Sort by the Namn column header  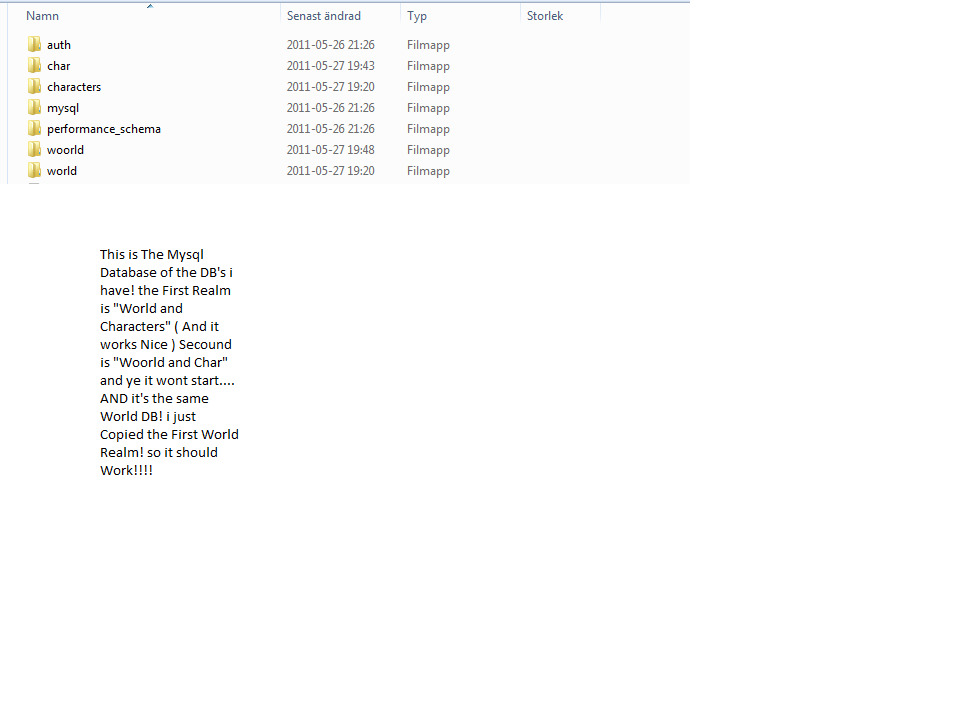42,16
